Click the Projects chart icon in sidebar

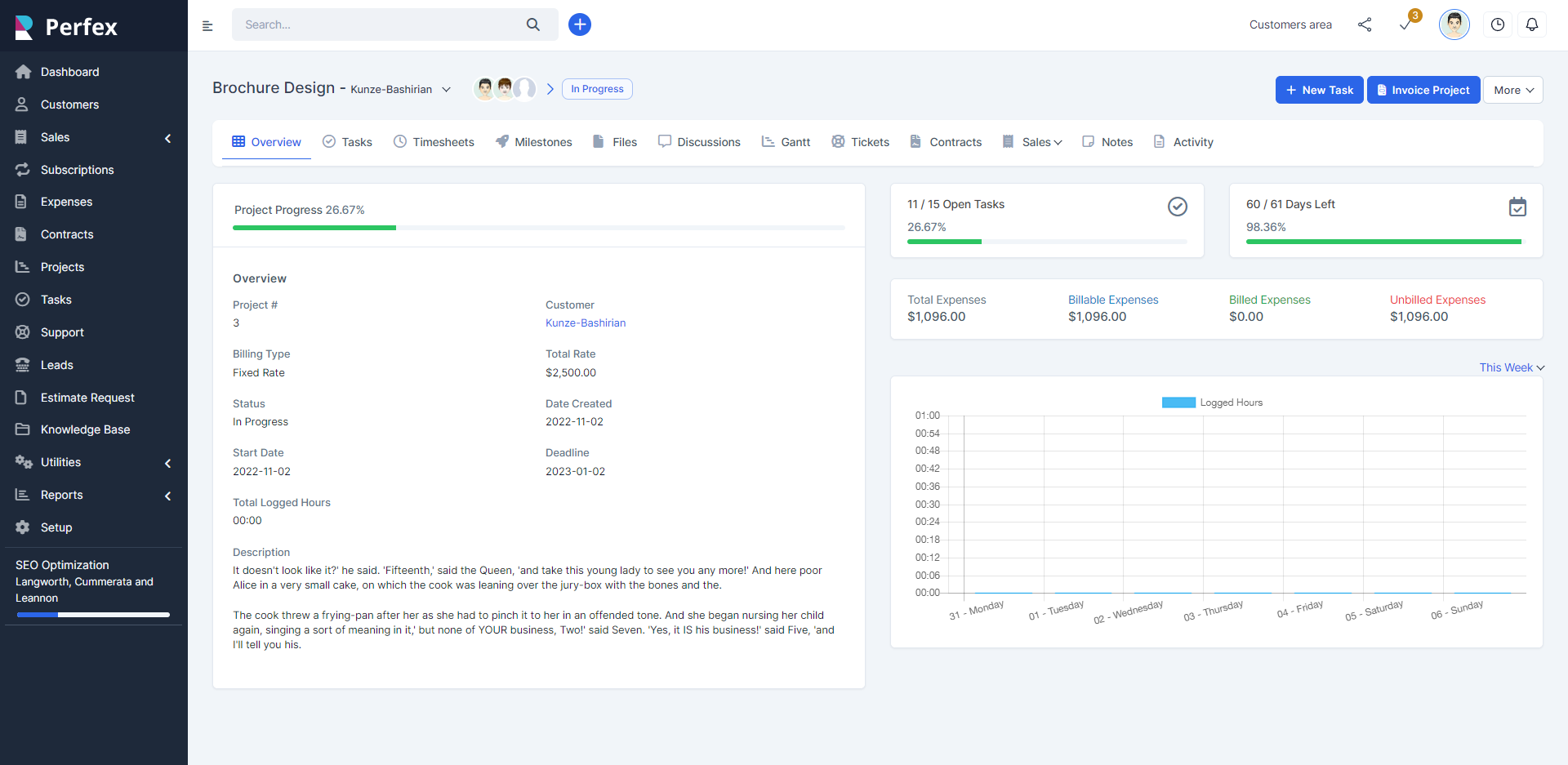click(22, 267)
